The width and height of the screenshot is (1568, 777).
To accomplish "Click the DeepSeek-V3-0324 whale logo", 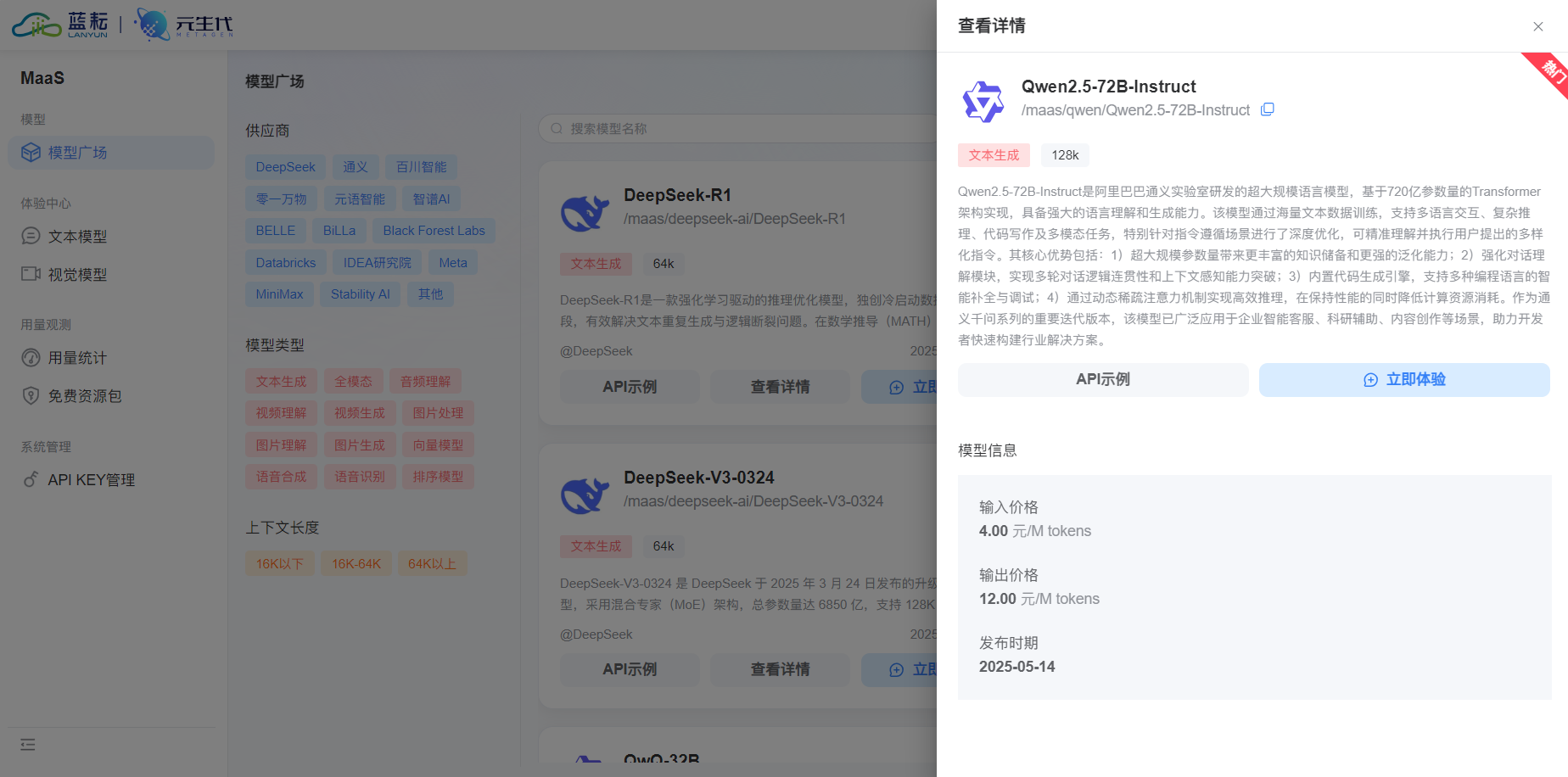I will pos(585,494).
